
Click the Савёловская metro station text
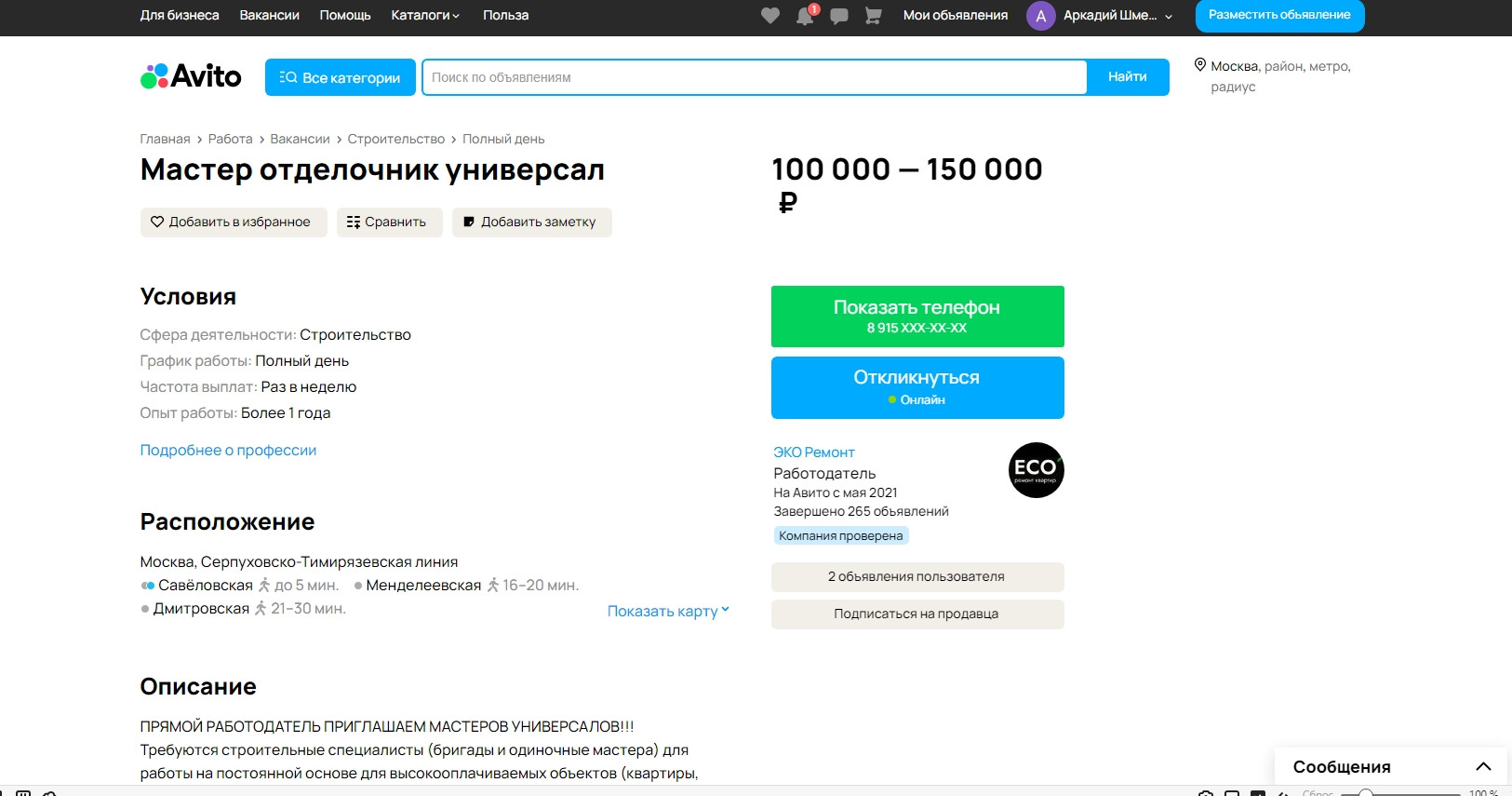206,586
